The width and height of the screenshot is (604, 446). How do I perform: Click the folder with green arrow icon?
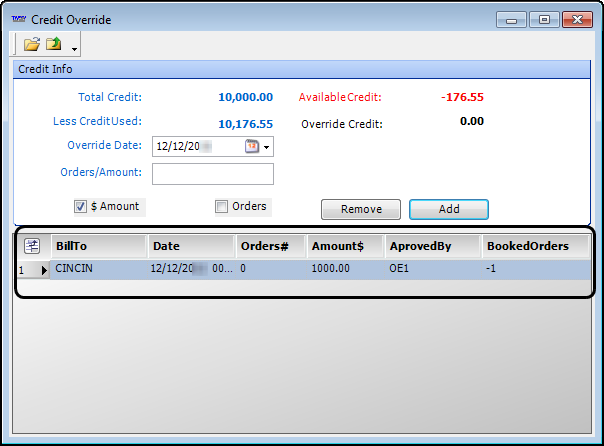(x=54, y=44)
